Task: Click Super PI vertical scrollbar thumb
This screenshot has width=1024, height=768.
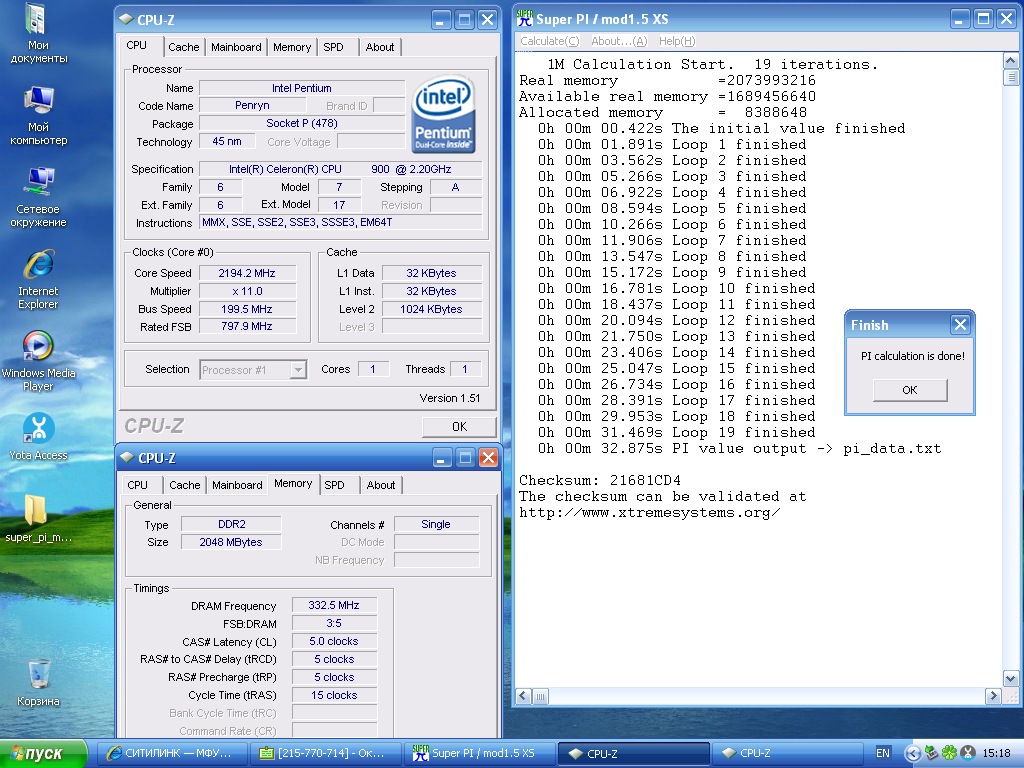Action: click(x=1010, y=78)
